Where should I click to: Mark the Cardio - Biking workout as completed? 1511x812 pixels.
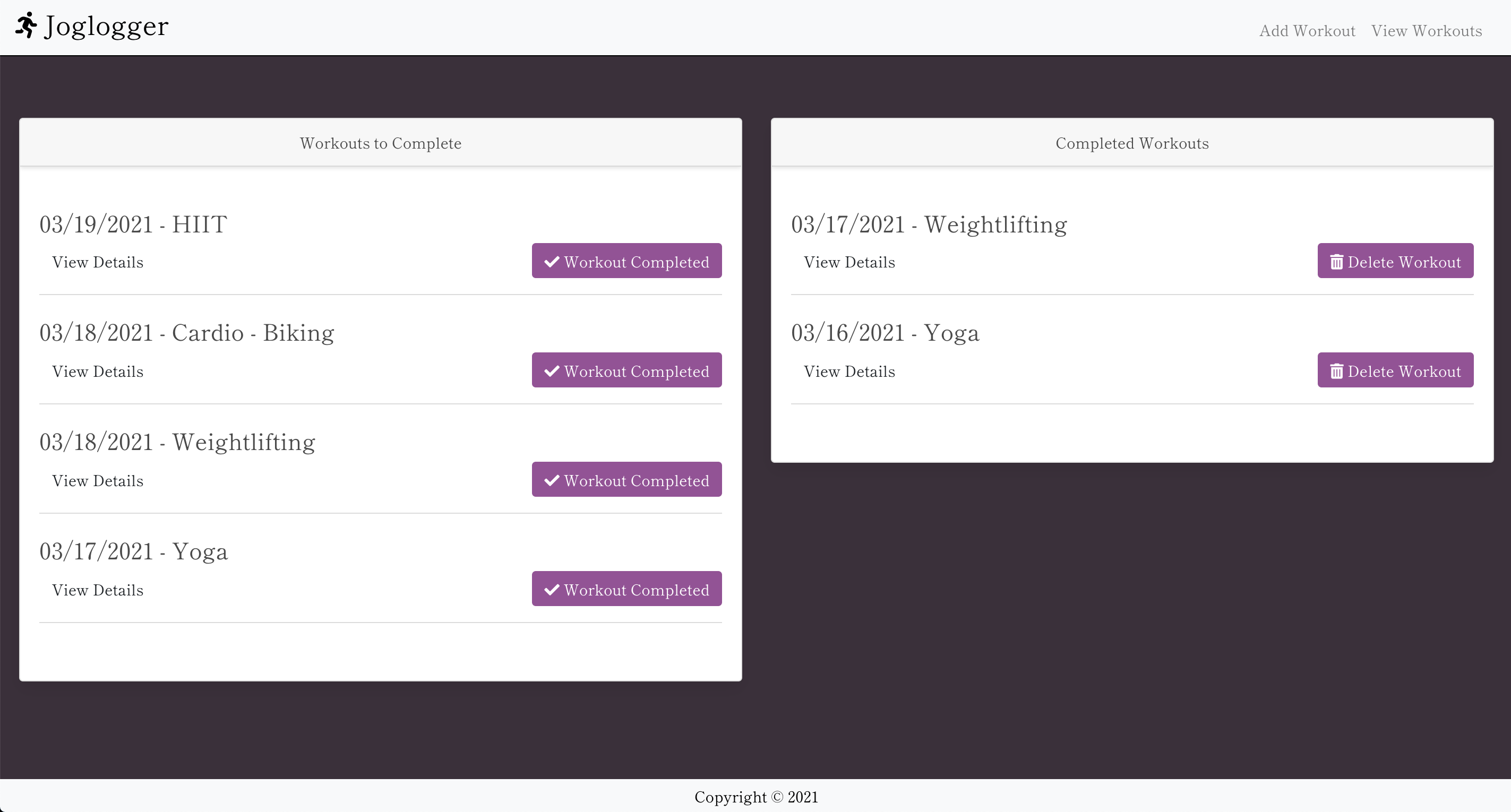tap(626, 370)
